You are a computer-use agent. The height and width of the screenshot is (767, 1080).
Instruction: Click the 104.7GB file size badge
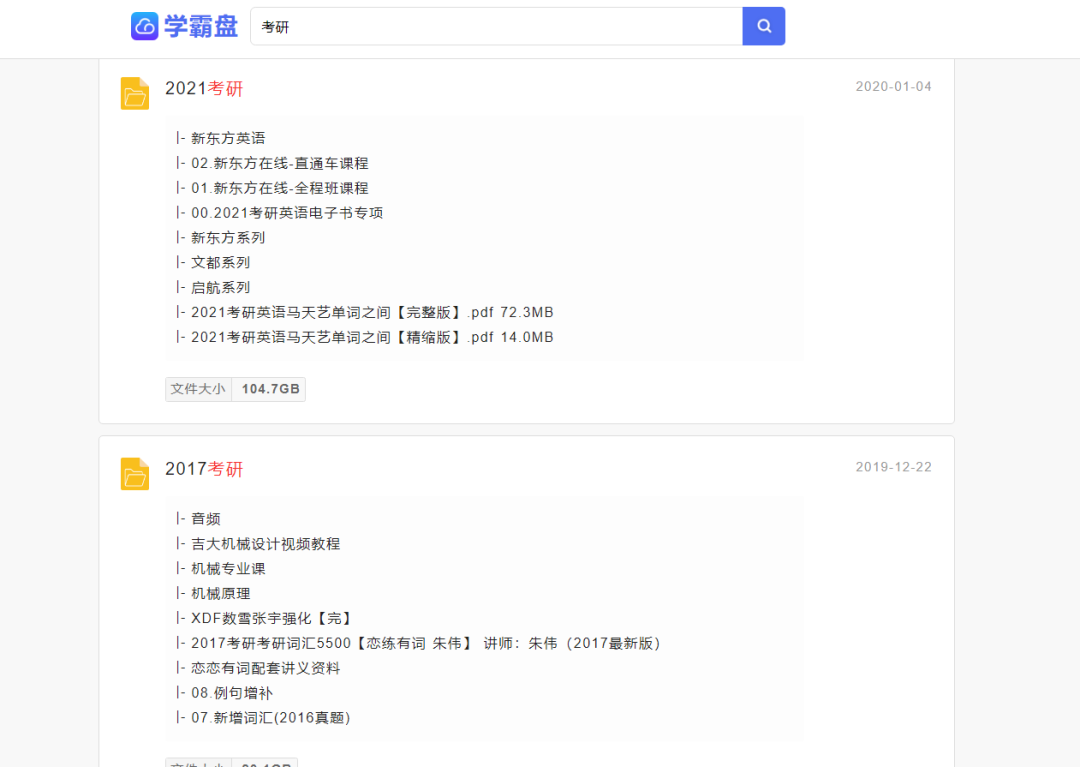pos(268,389)
